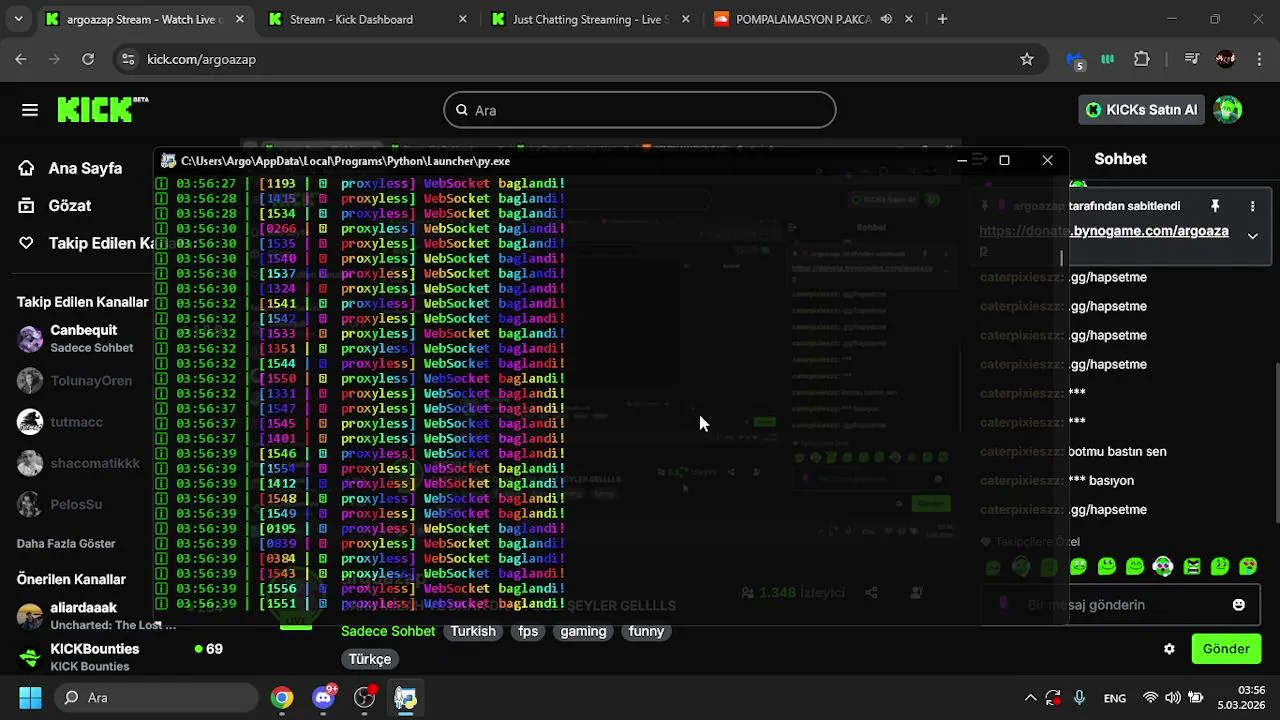Reload the Kick page

88,59
